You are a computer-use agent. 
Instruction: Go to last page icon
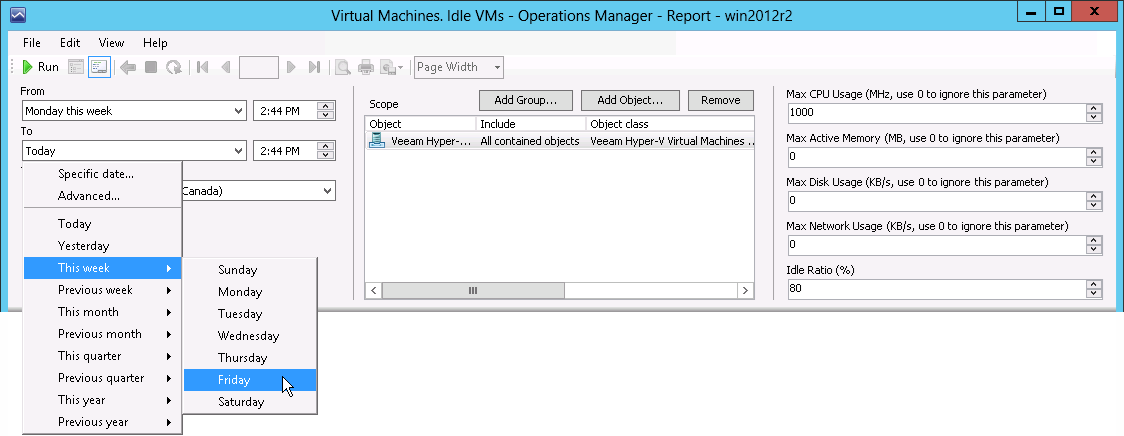pos(313,67)
